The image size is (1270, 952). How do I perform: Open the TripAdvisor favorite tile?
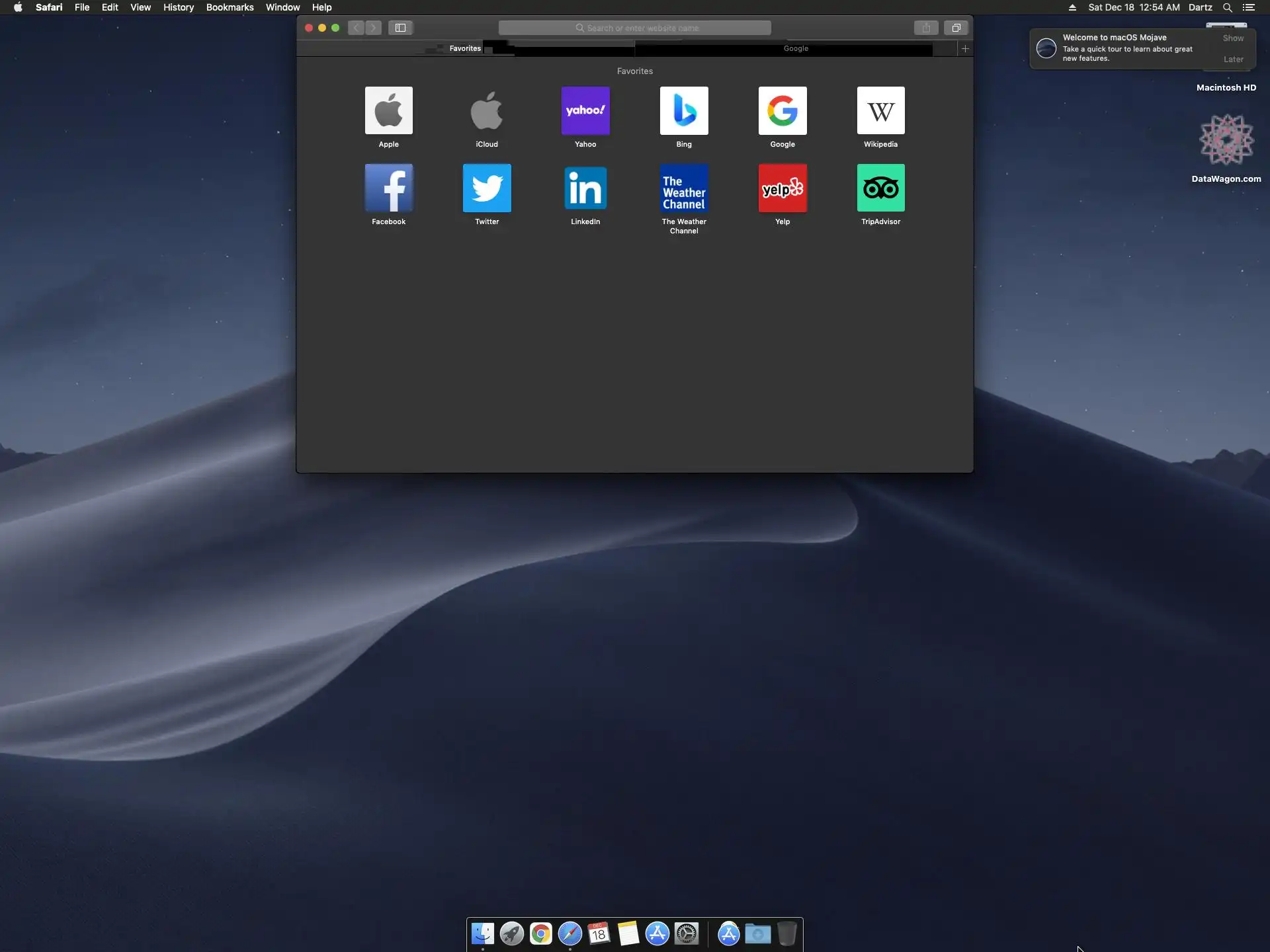point(880,188)
